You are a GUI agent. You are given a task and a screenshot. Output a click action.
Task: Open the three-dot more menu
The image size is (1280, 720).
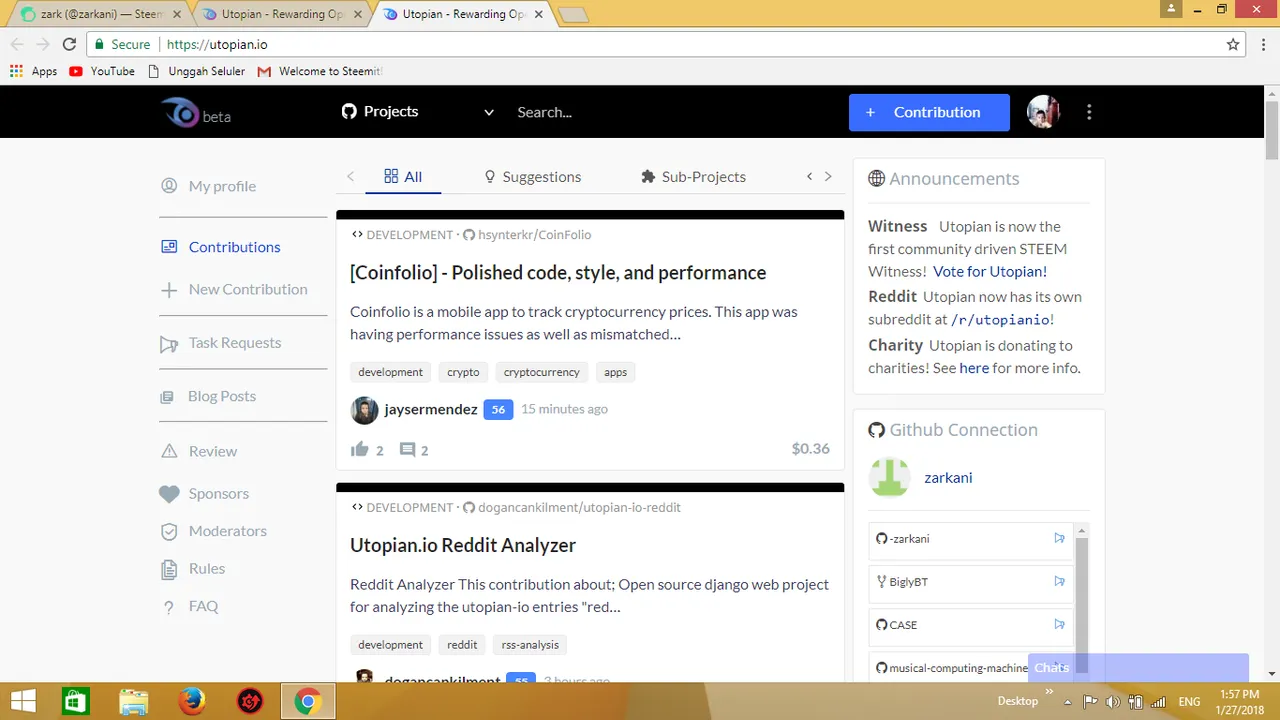(1089, 112)
